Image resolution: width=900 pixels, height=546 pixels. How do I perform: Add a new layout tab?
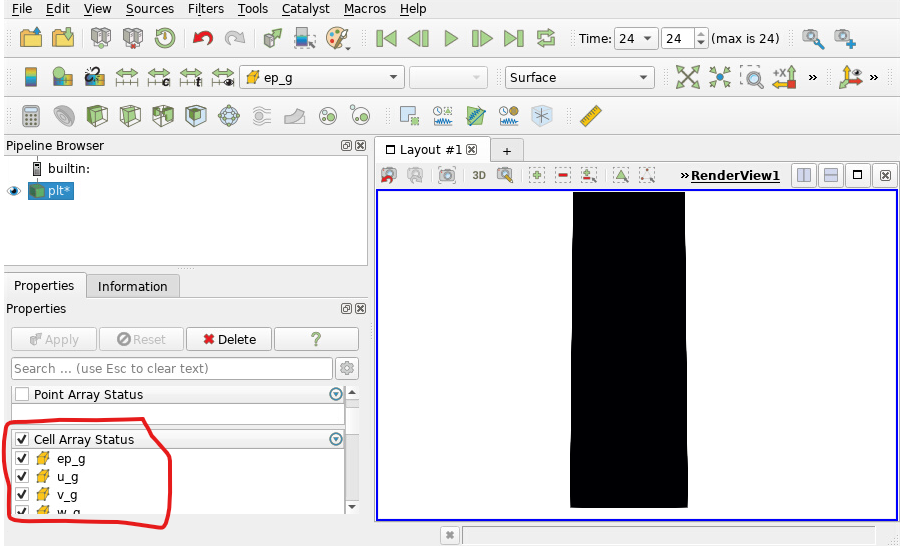pos(506,151)
